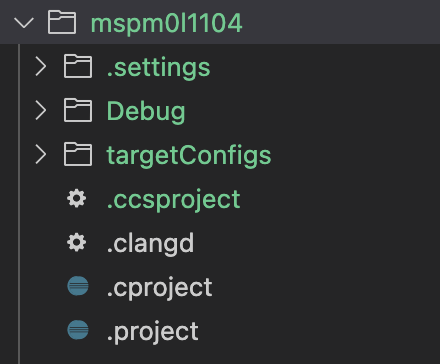Screen dimensions: 440x364
Task: Open the .clangd file
Action: click(150, 243)
